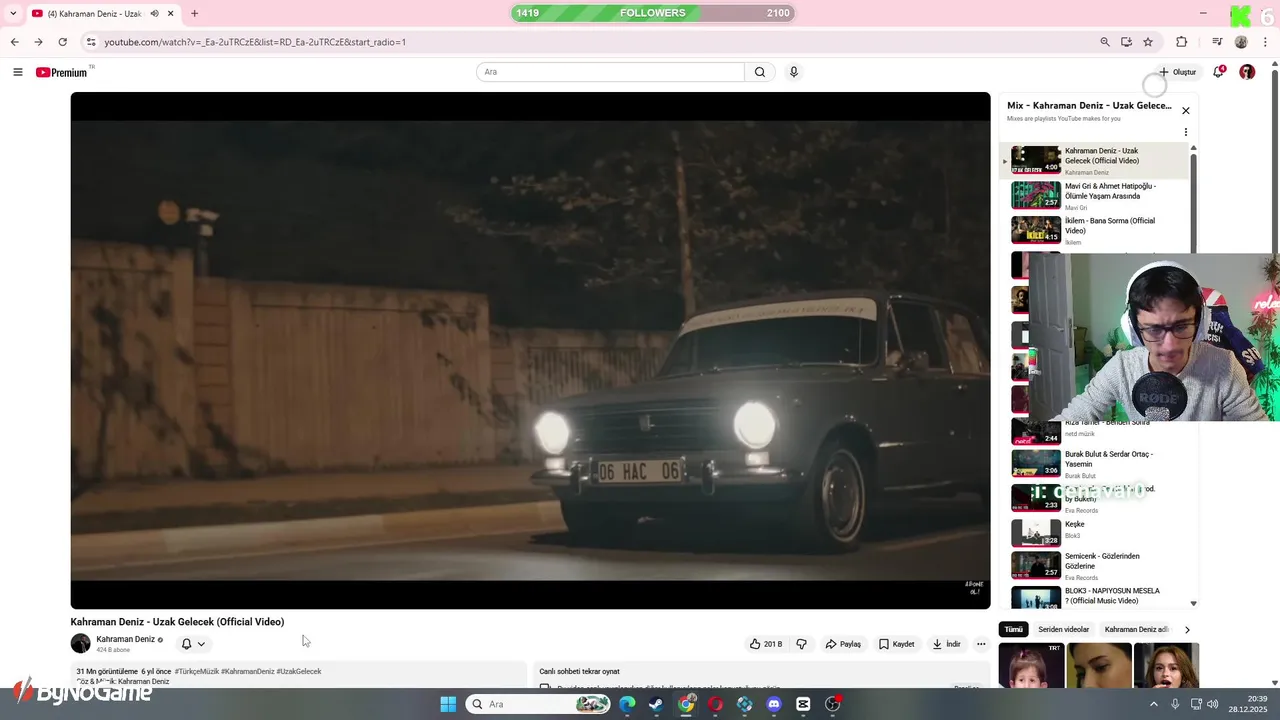
Task: Play Mavi Gri & Ahmet Hatipoğlu playlist item
Action: pyautogui.click(x=1095, y=196)
